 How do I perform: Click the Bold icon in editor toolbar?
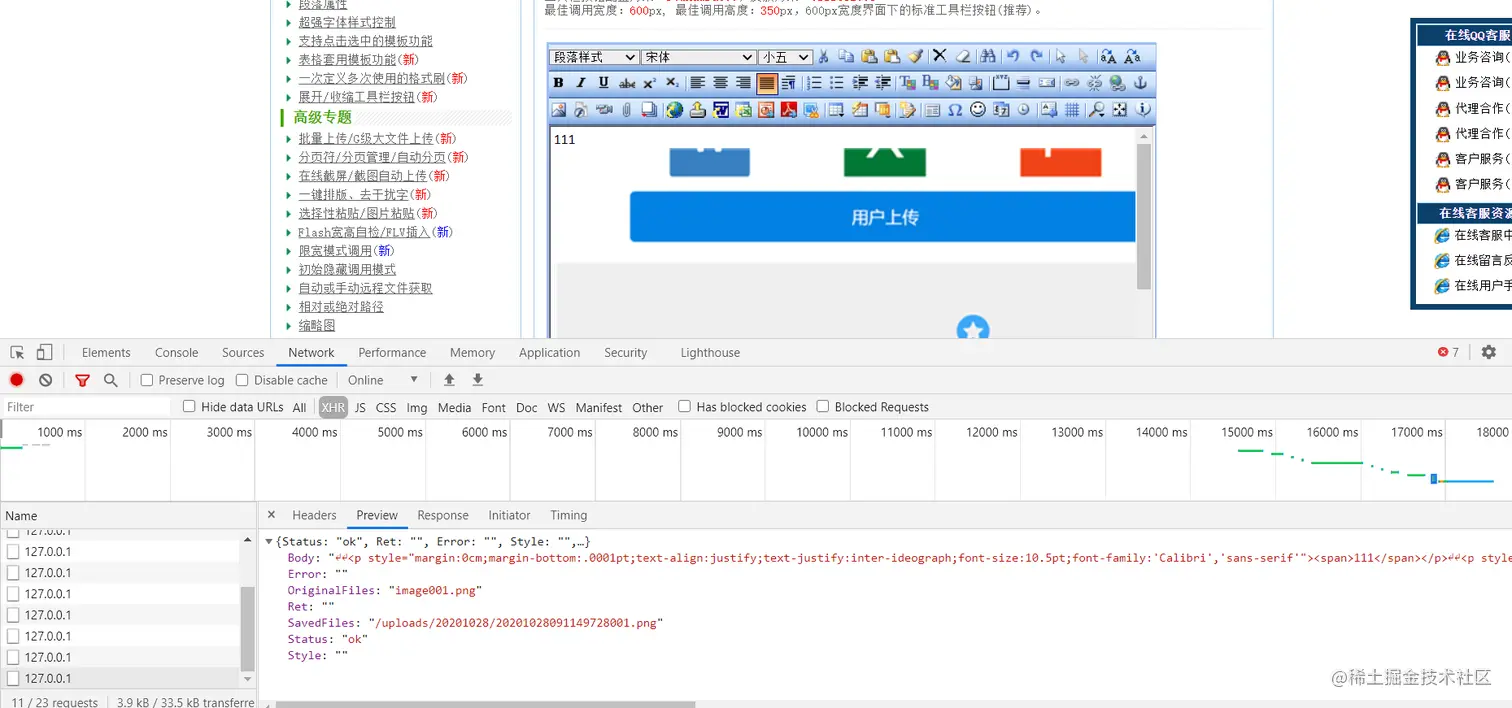[558, 83]
